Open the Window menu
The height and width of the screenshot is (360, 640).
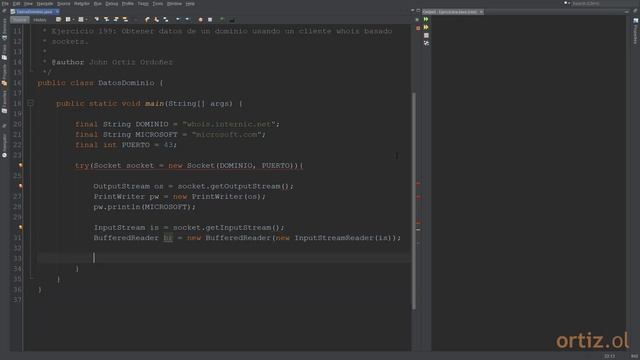point(174,4)
